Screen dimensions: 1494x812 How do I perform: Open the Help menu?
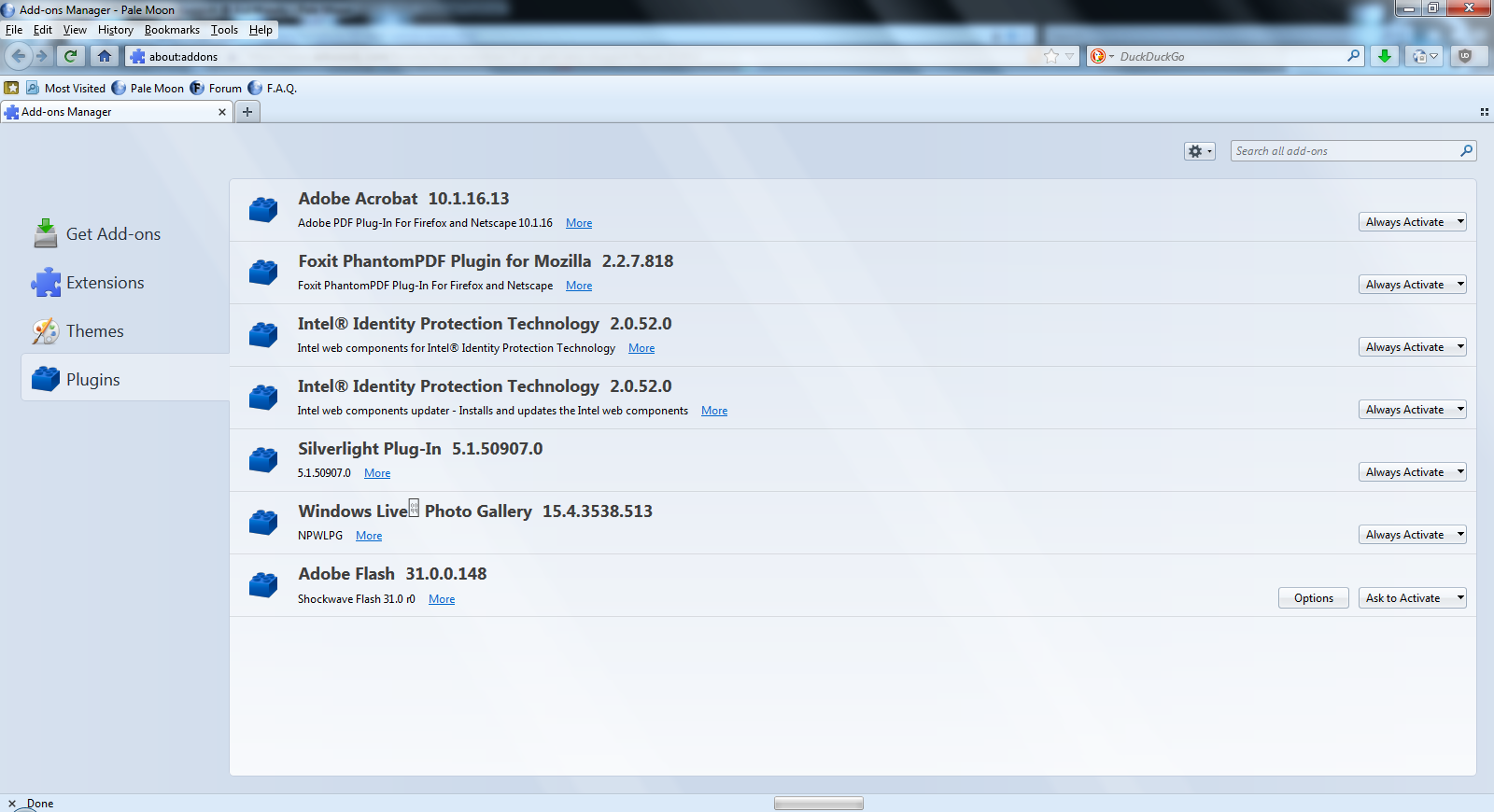tap(261, 30)
